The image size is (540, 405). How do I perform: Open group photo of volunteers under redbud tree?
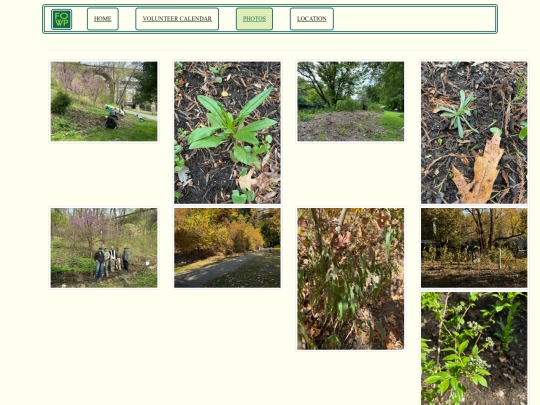(x=104, y=248)
